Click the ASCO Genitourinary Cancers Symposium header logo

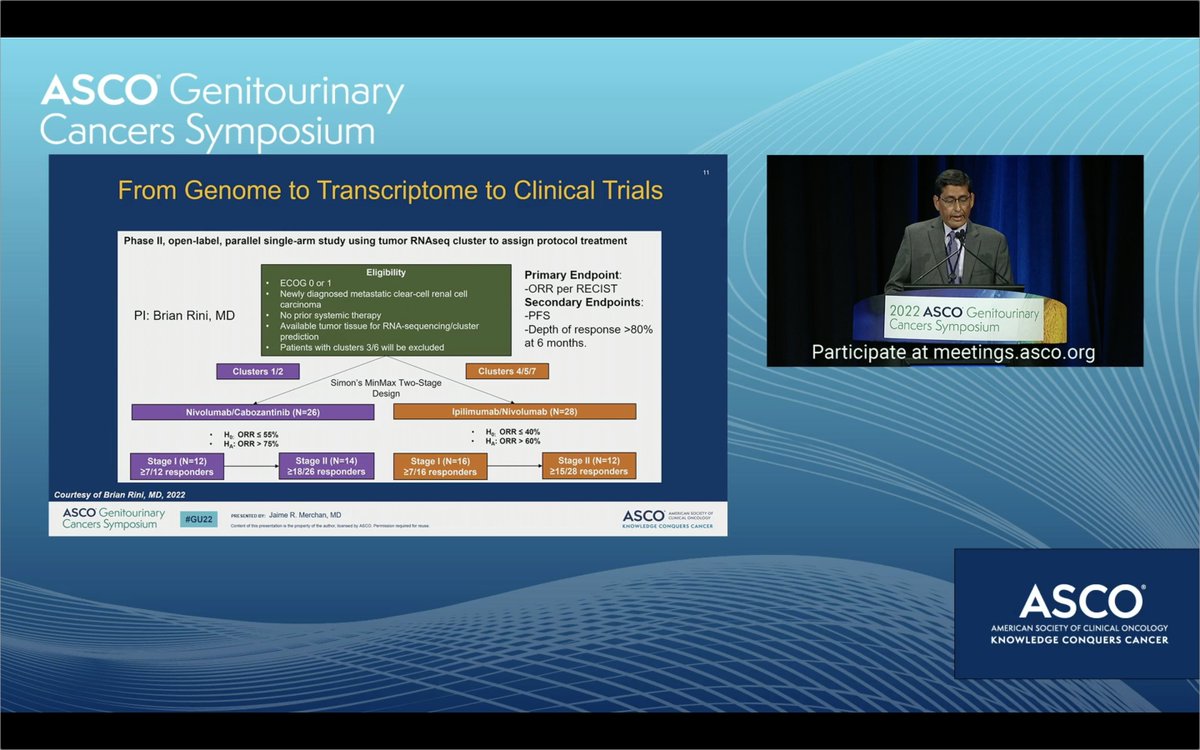(222, 110)
